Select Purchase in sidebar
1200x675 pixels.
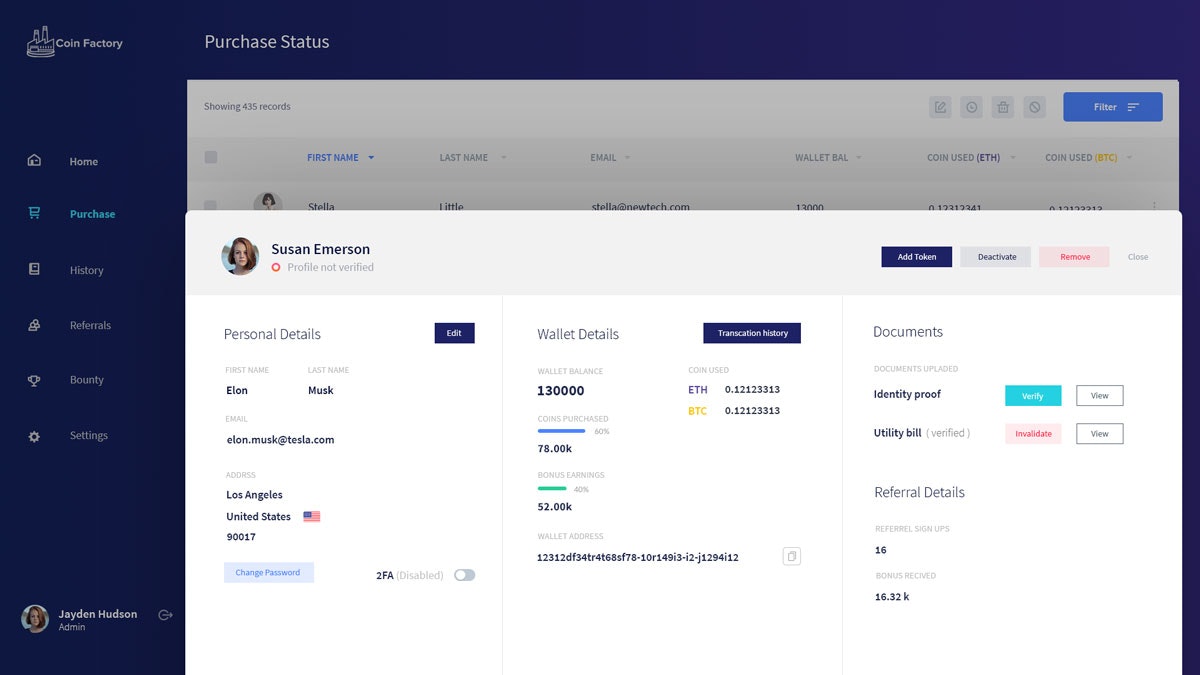92,214
